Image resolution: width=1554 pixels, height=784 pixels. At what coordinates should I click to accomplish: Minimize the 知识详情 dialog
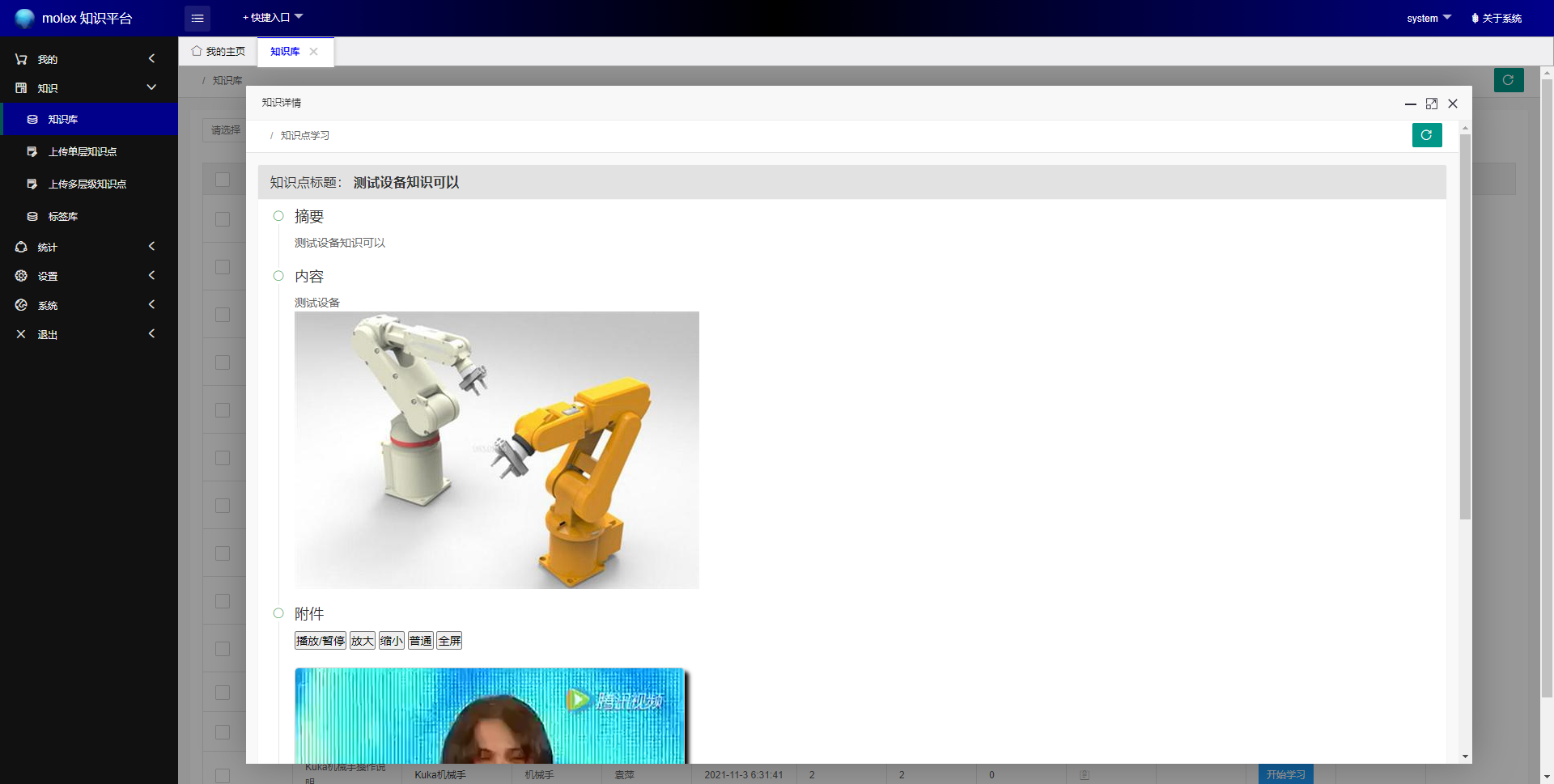pyautogui.click(x=1410, y=104)
